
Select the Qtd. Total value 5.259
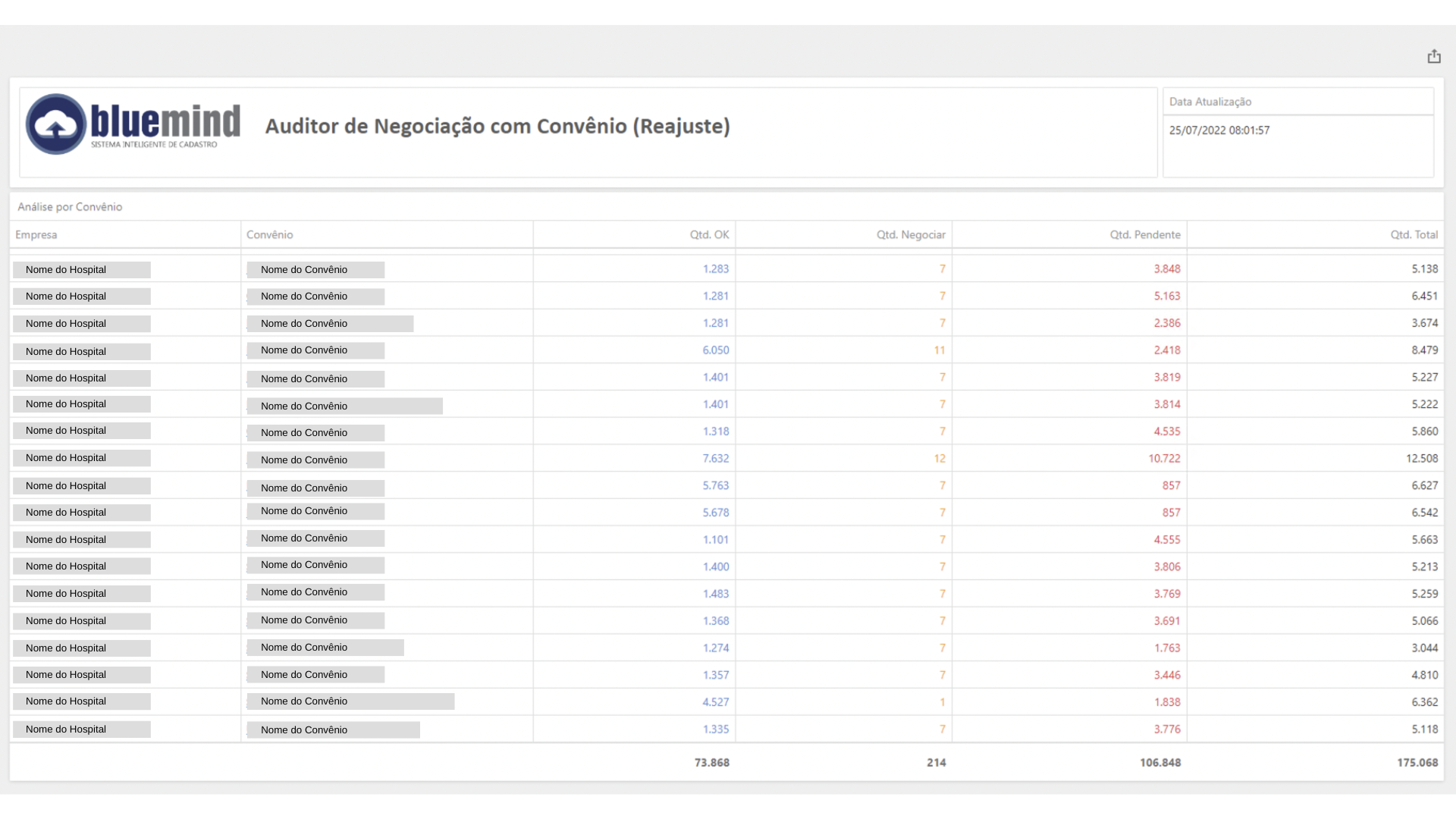[x=1424, y=594]
